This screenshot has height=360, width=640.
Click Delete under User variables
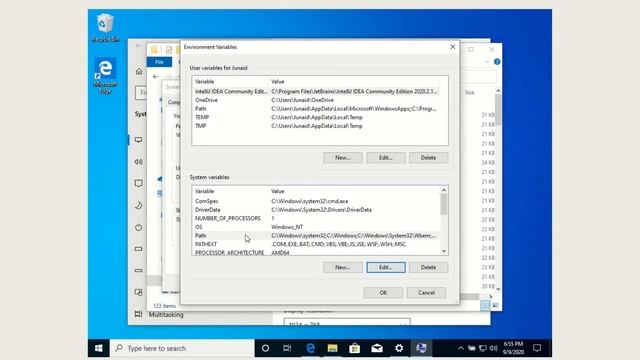point(428,158)
